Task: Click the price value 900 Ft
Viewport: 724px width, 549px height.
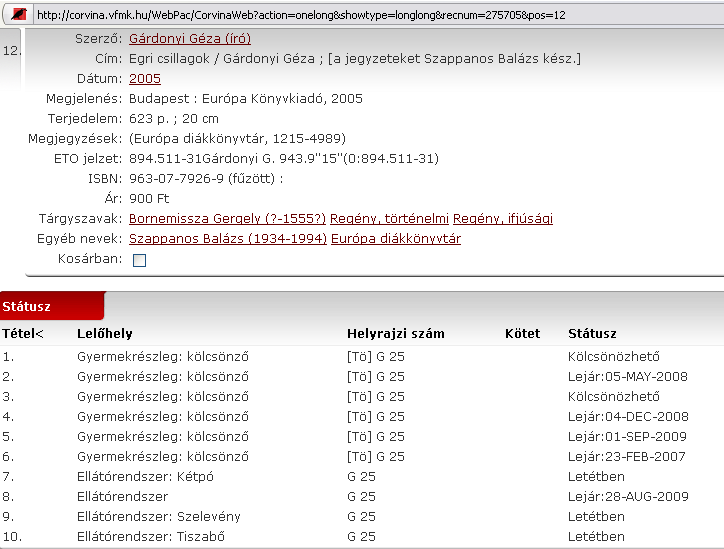Action: (x=149, y=199)
